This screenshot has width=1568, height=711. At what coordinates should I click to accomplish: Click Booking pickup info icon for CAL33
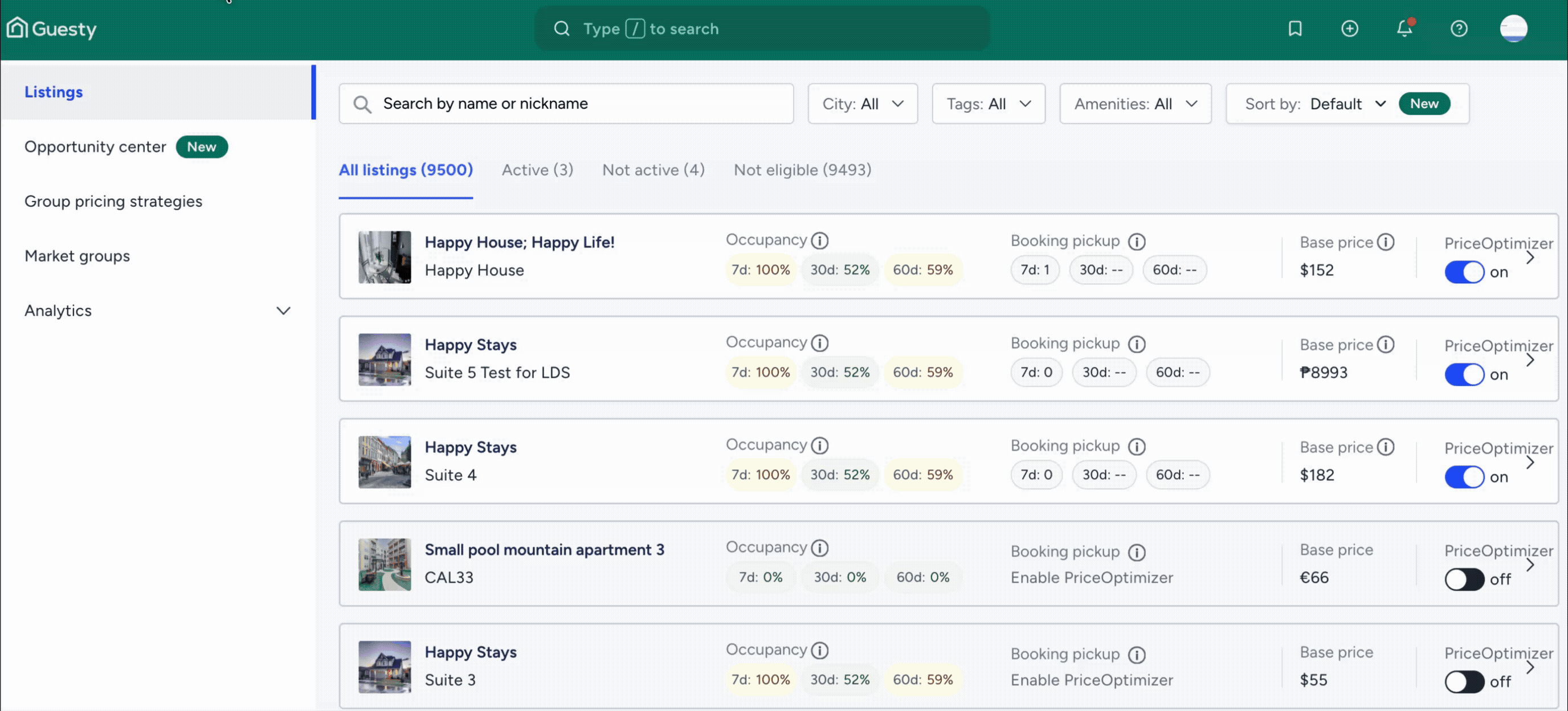click(1137, 552)
